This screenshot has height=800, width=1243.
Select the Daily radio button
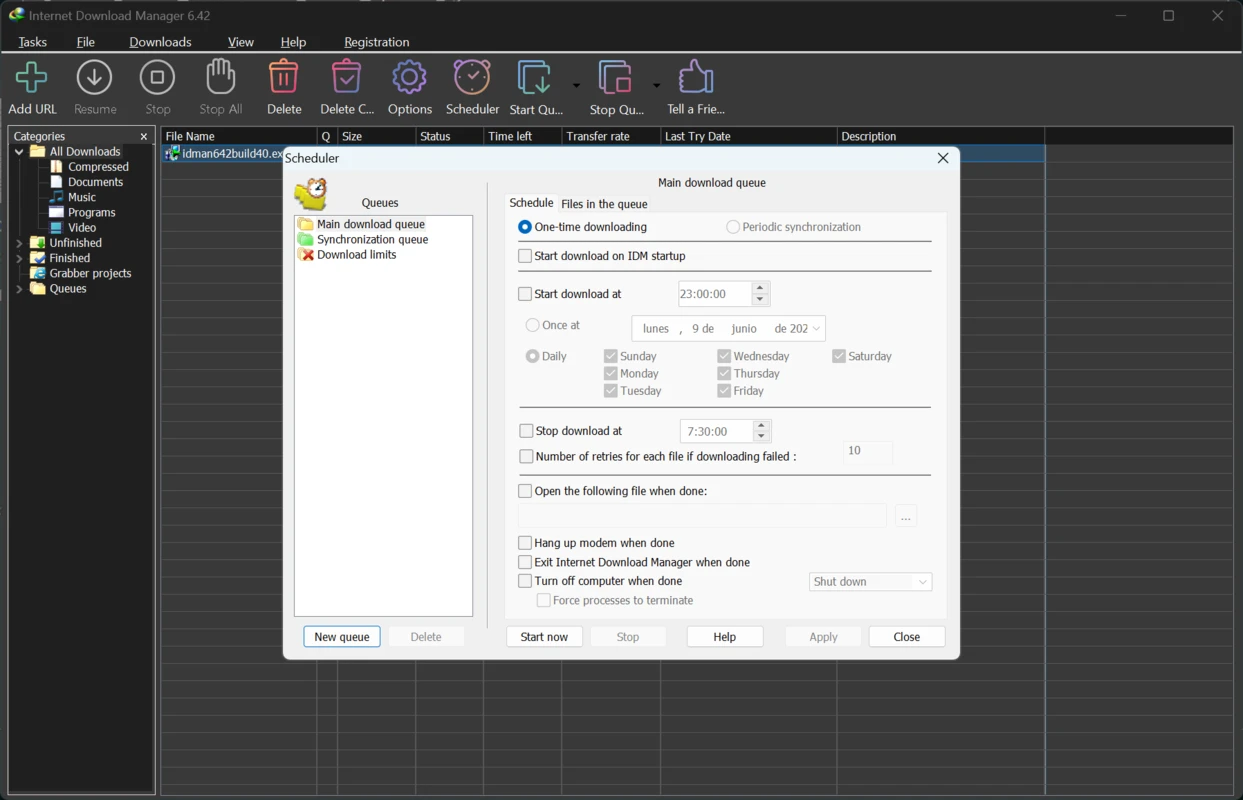pyautogui.click(x=532, y=356)
